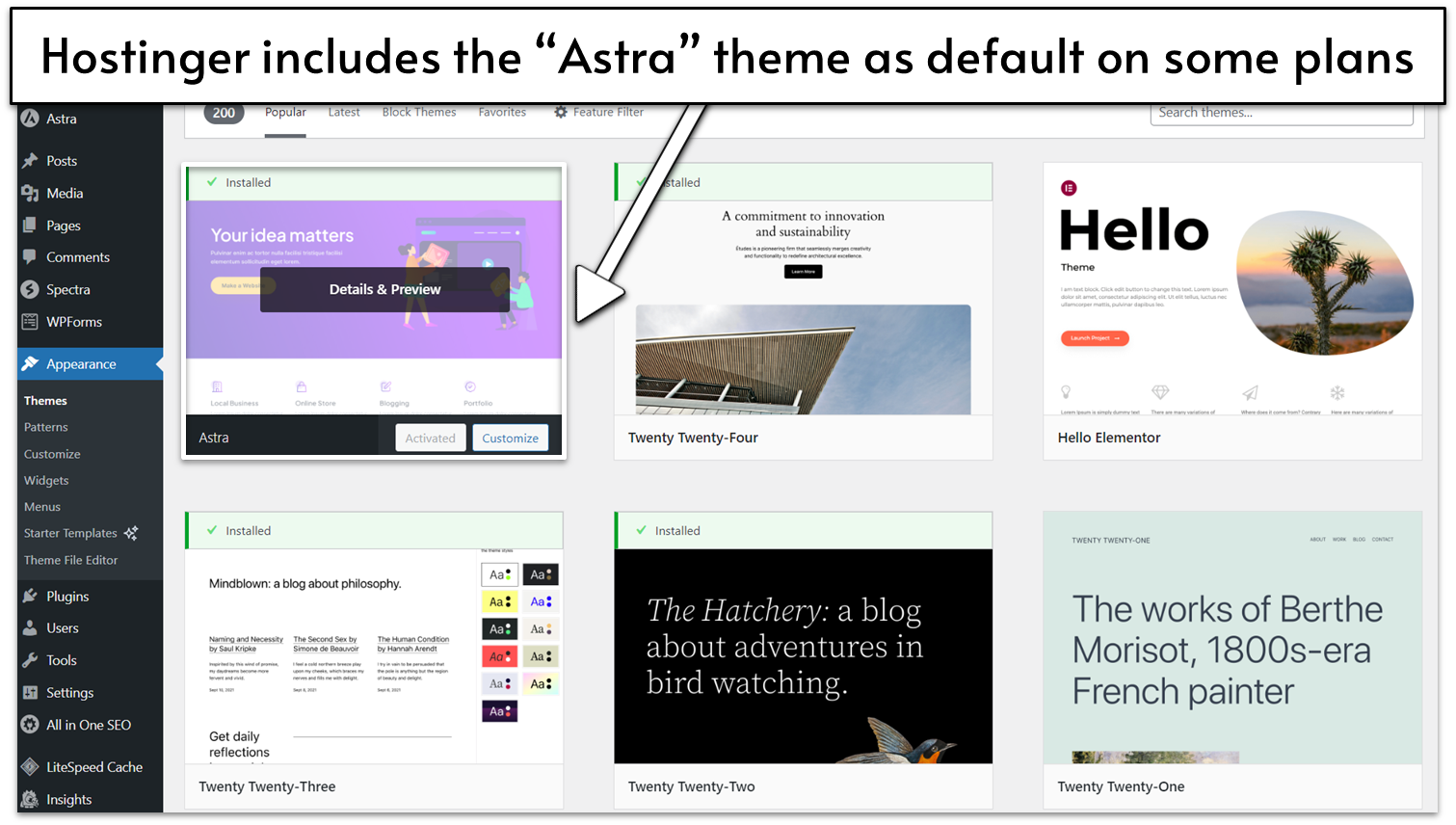
Task: Open the Twenty Twenty-Three theme thumbnail
Action: 374,656
